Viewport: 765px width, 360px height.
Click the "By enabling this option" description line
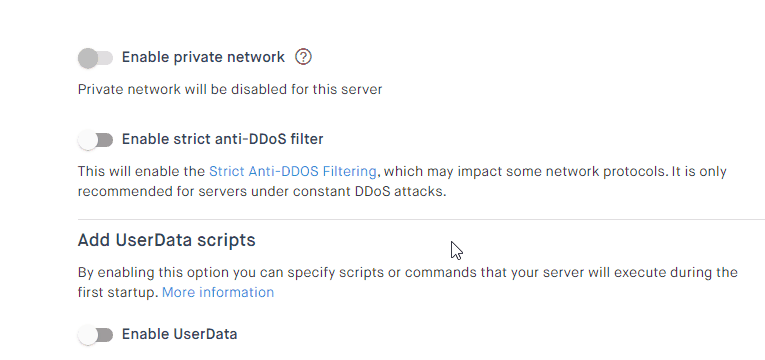click(408, 272)
